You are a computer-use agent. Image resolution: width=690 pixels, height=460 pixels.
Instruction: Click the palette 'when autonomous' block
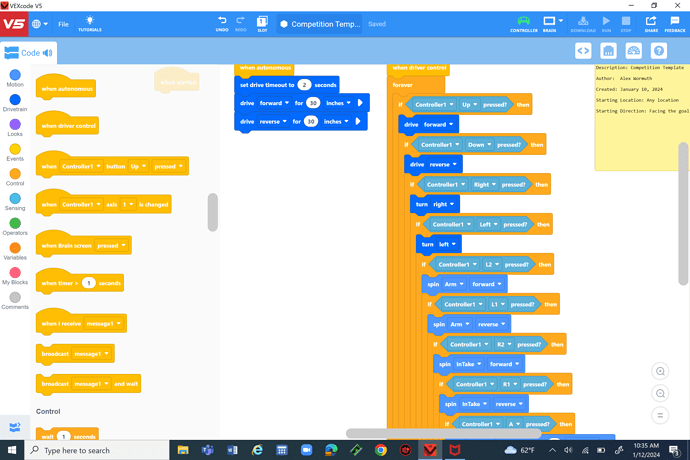click(66, 86)
